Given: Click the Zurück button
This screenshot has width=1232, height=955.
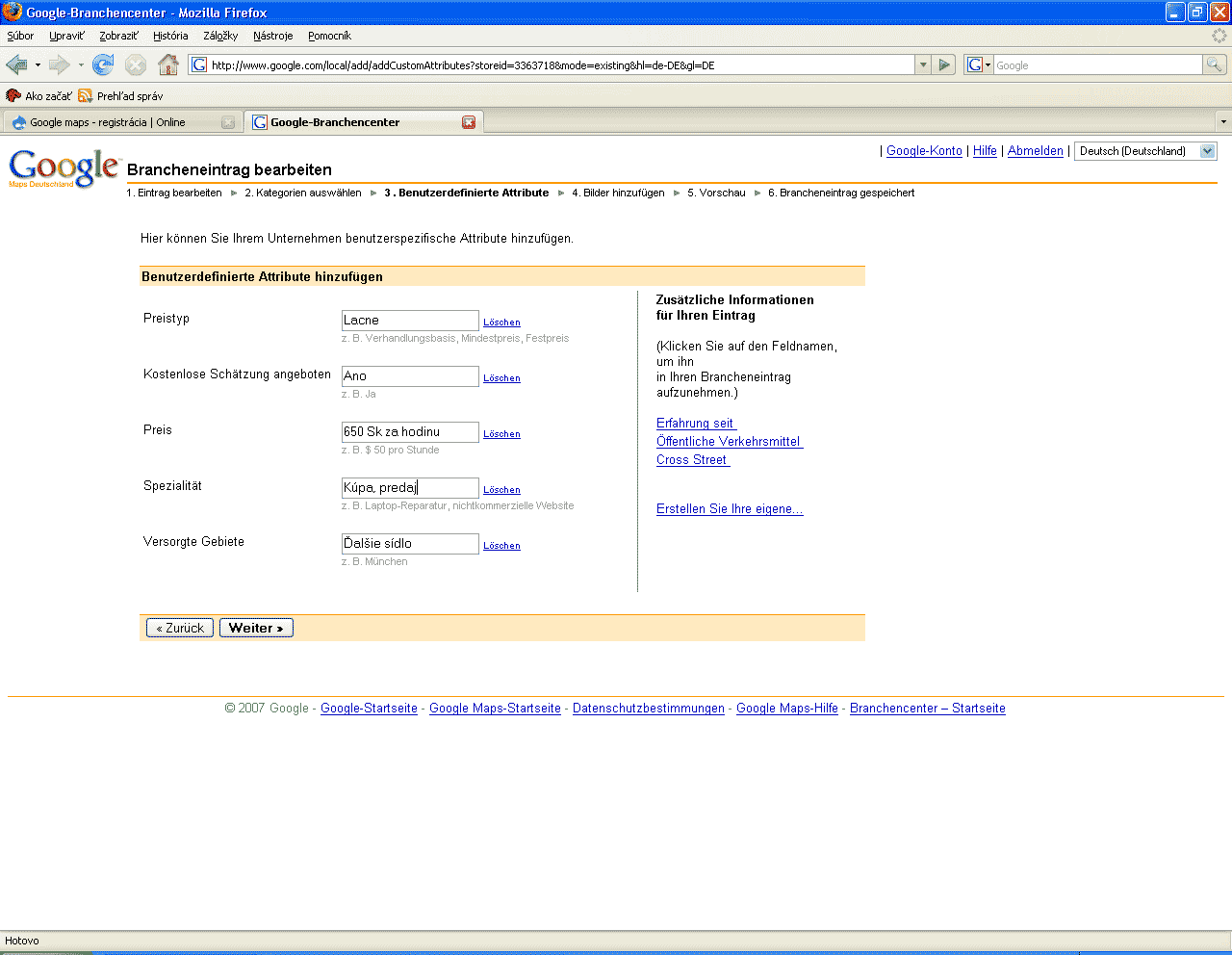Looking at the screenshot, I should [x=180, y=628].
